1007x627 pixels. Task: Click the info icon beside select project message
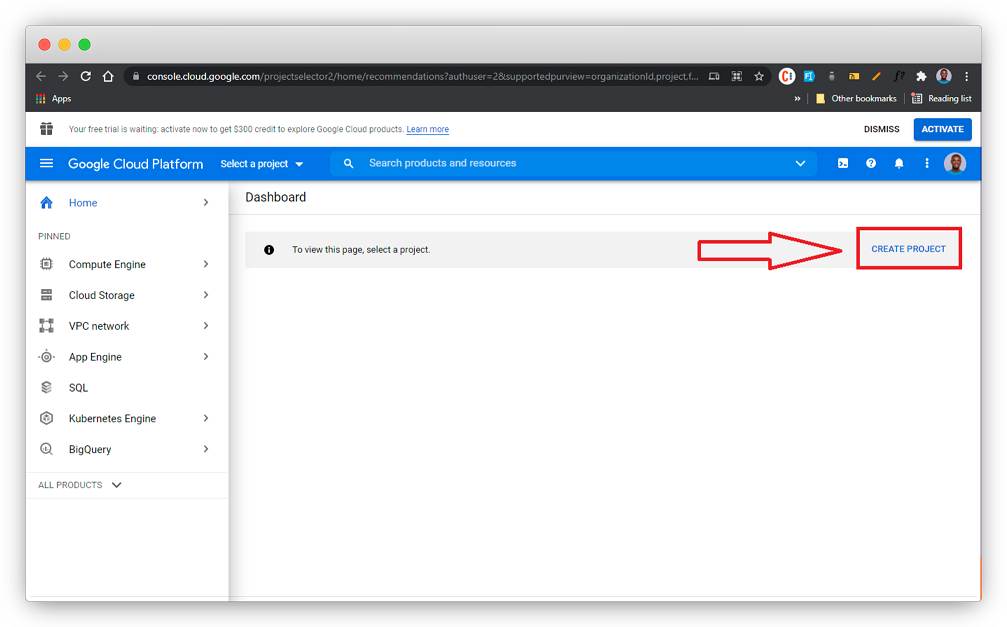pos(269,250)
